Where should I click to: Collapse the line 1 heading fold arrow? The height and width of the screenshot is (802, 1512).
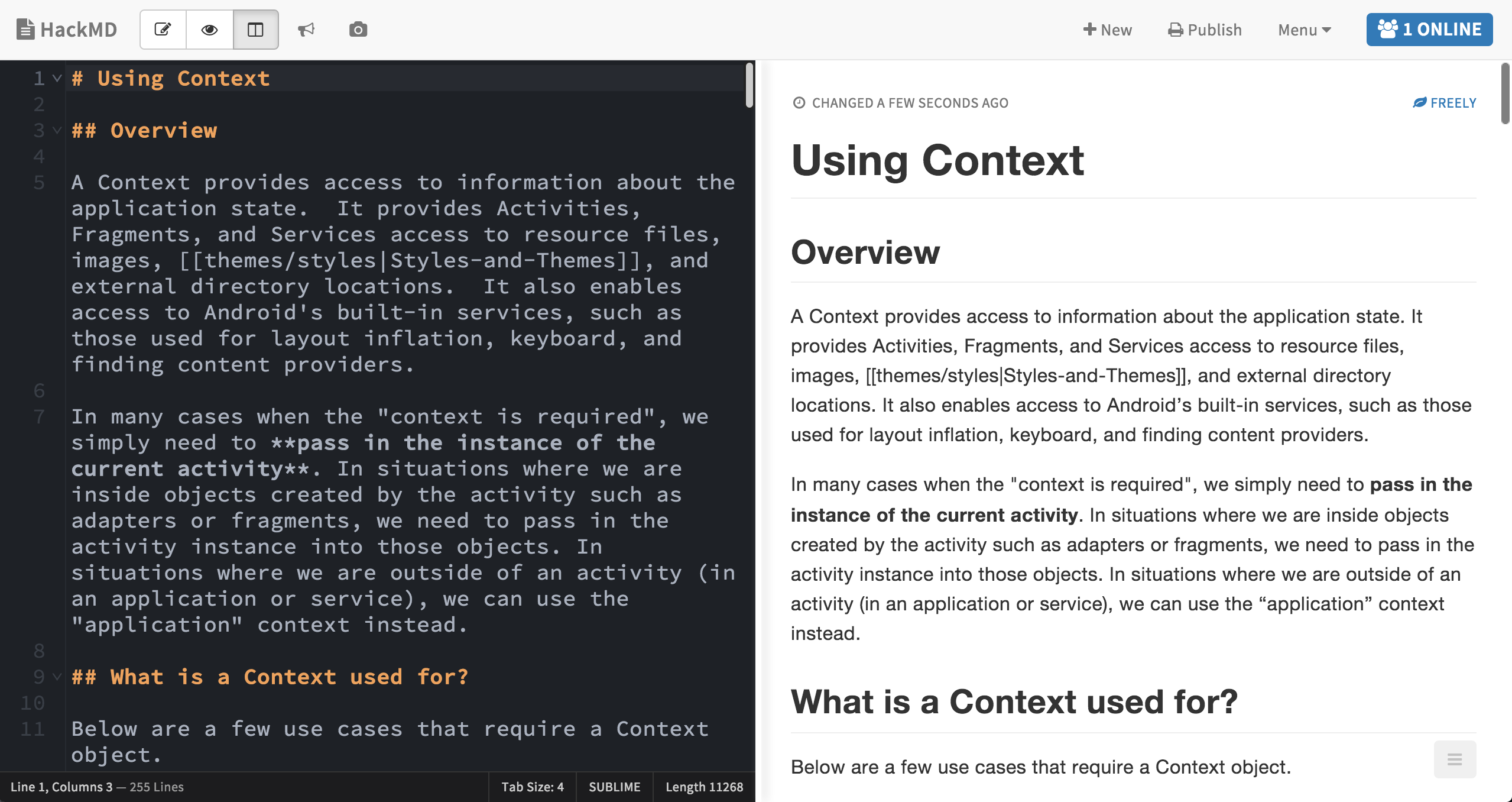57,78
